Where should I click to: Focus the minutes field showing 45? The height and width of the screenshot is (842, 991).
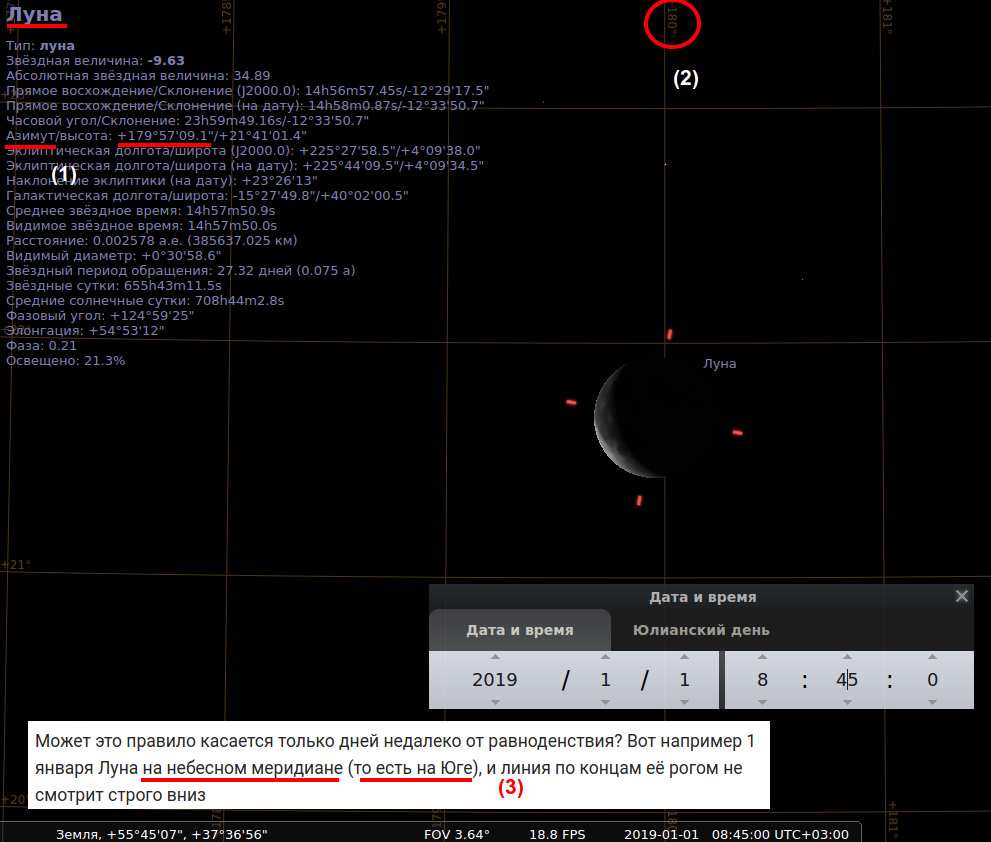(x=847, y=680)
